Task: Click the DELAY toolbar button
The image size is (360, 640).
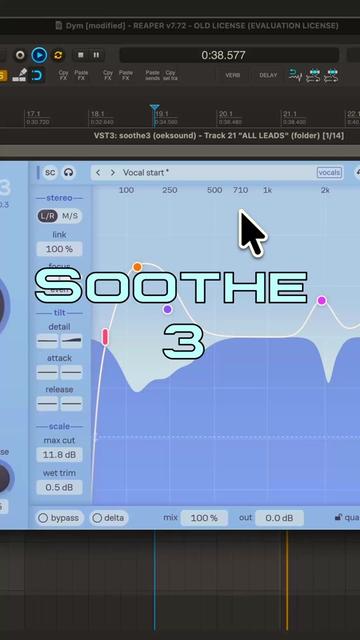Action: pyautogui.click(x=268, y=75)
